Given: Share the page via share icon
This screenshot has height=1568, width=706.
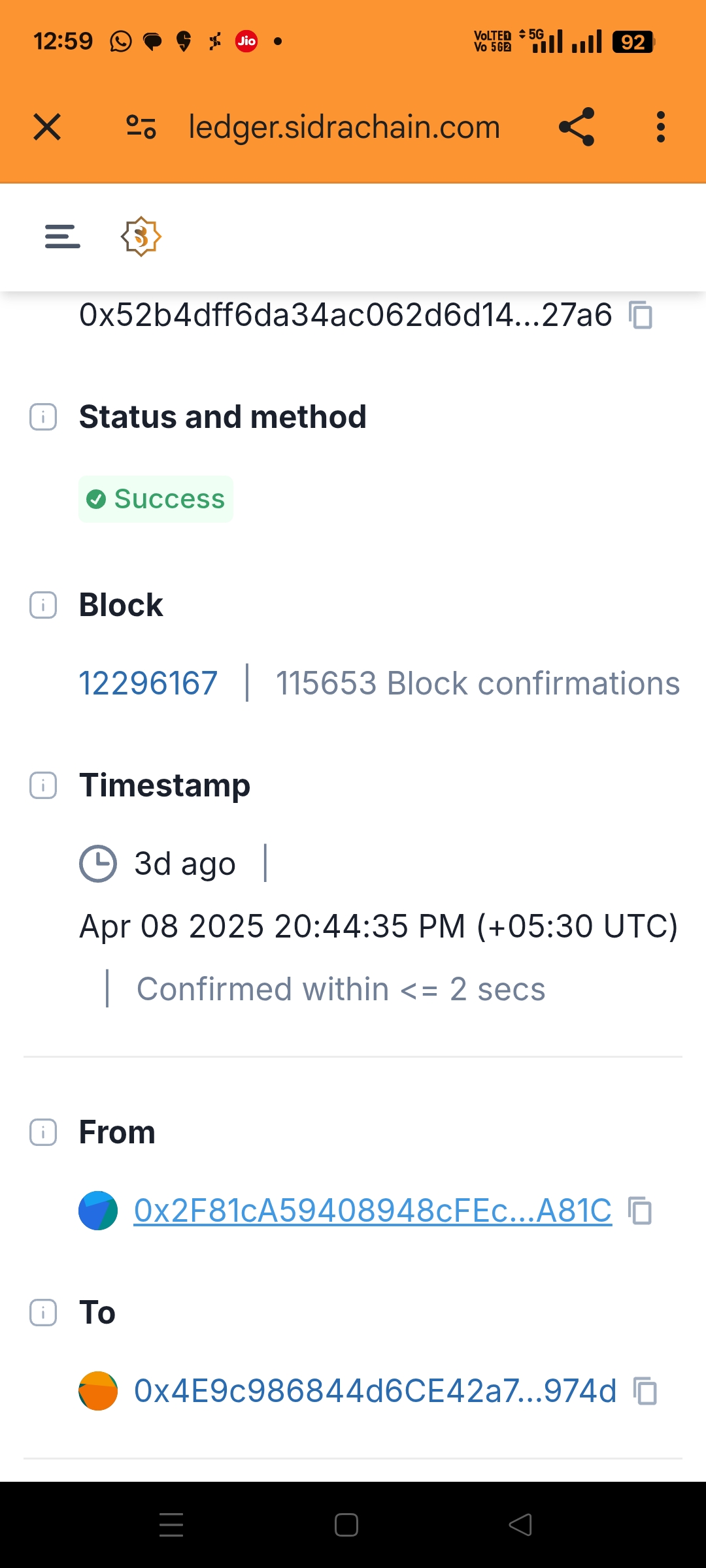Looking at the screenshot, I should pyautogui.click(x=577, y=127).
